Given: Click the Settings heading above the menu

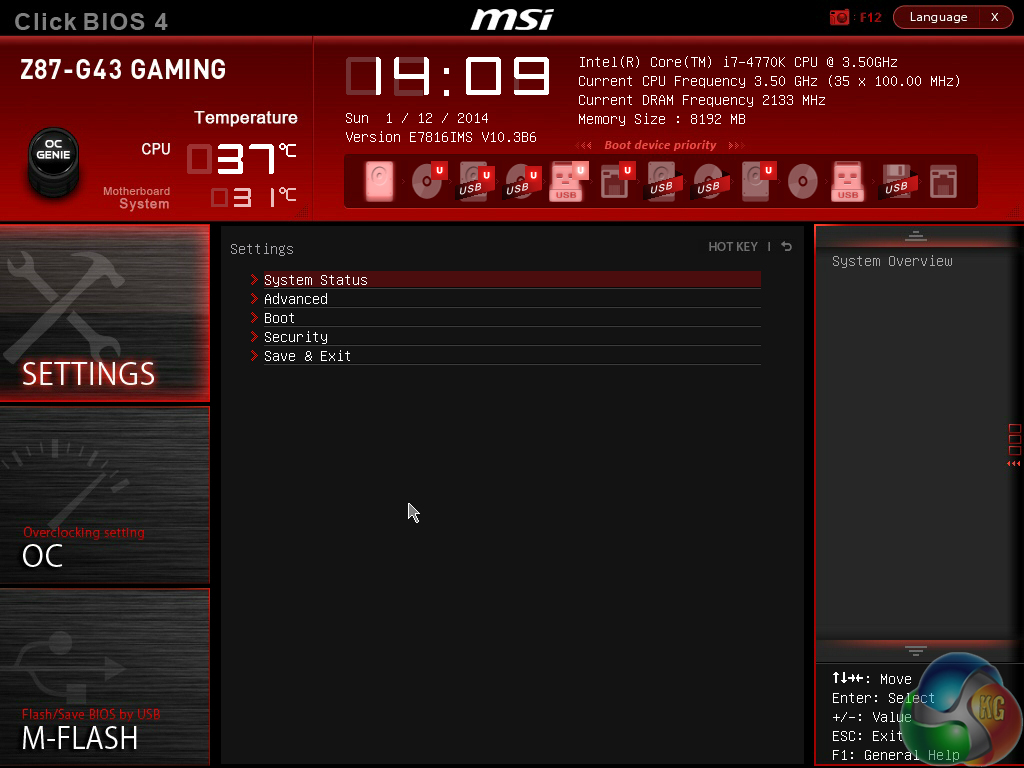Looking at the screenshot, I should tap(262, 249).
